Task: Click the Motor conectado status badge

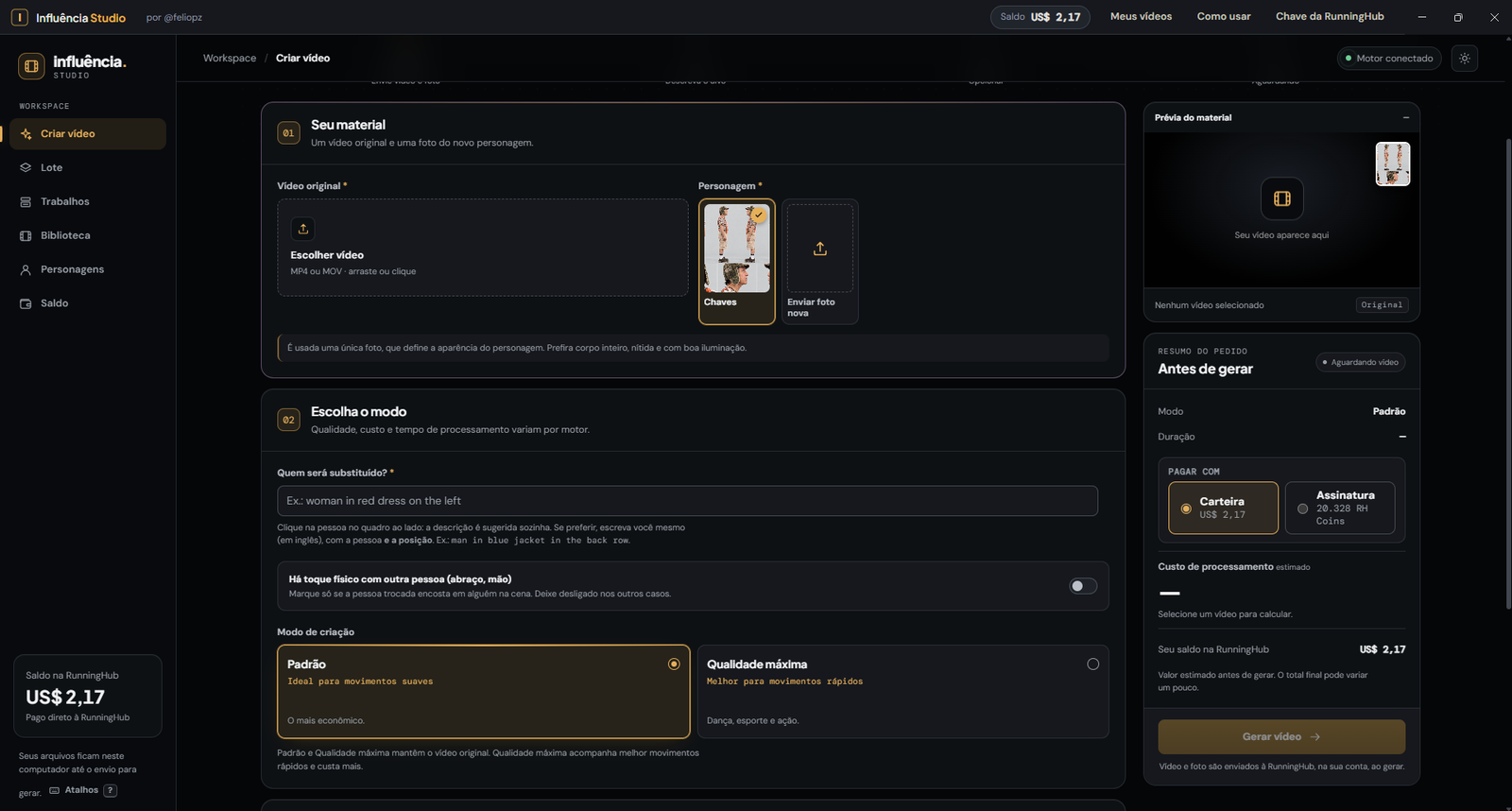Action: pyautogui.click(x=1388, y=59)
